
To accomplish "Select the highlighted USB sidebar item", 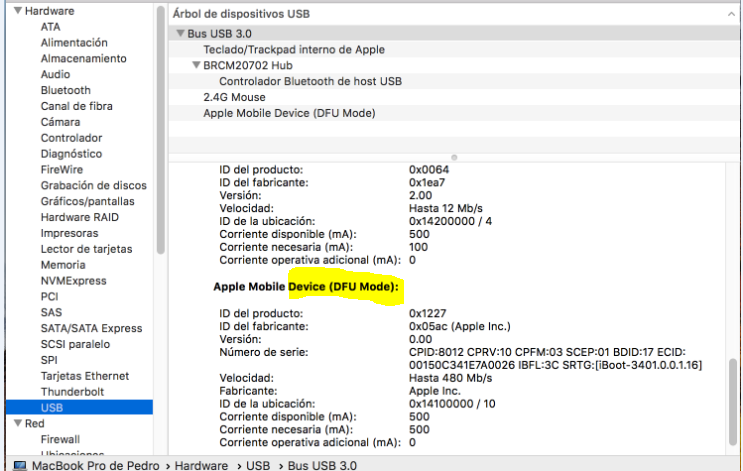I will tap(79, 408).
